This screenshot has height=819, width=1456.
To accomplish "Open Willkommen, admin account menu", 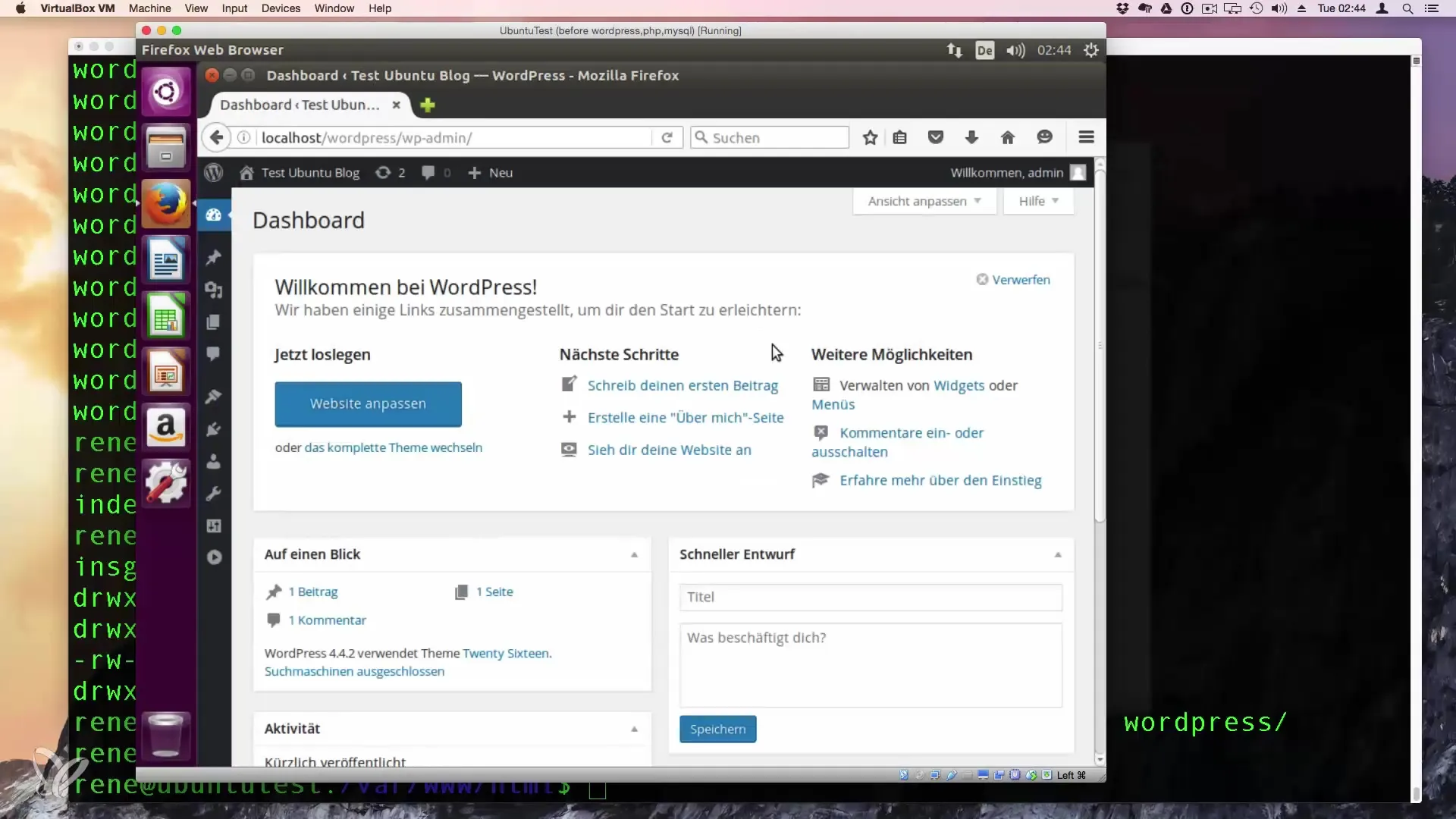I will point(1018,173).
